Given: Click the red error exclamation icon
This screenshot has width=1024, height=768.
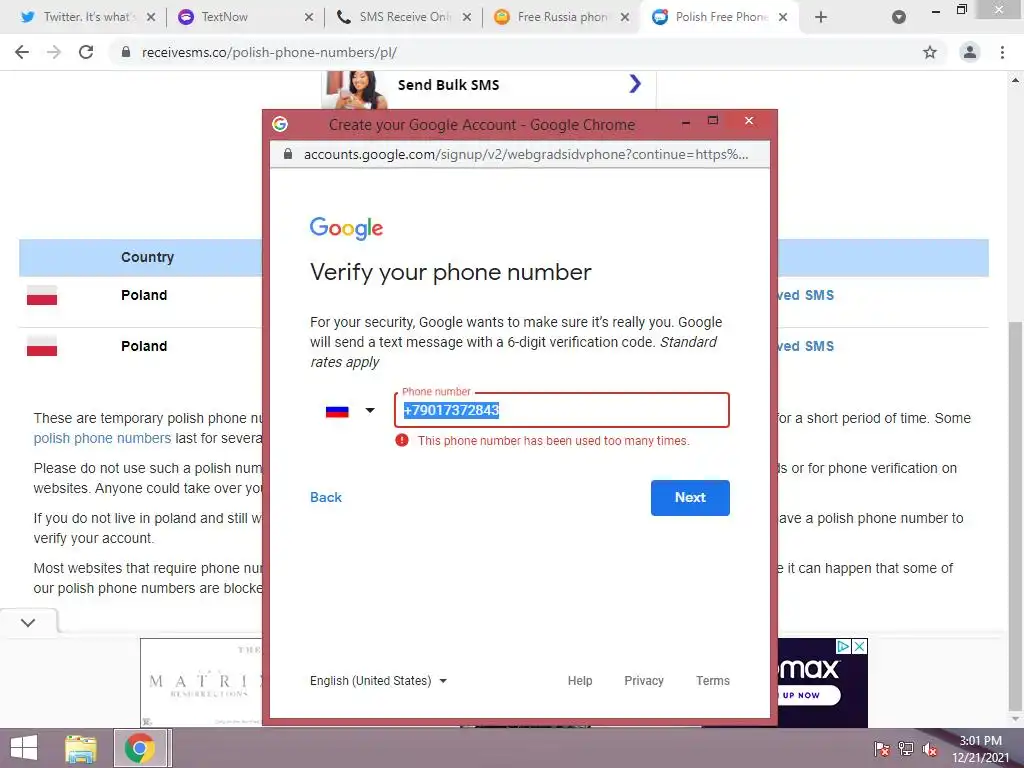Looking at the screenshot, I should 402,440.
